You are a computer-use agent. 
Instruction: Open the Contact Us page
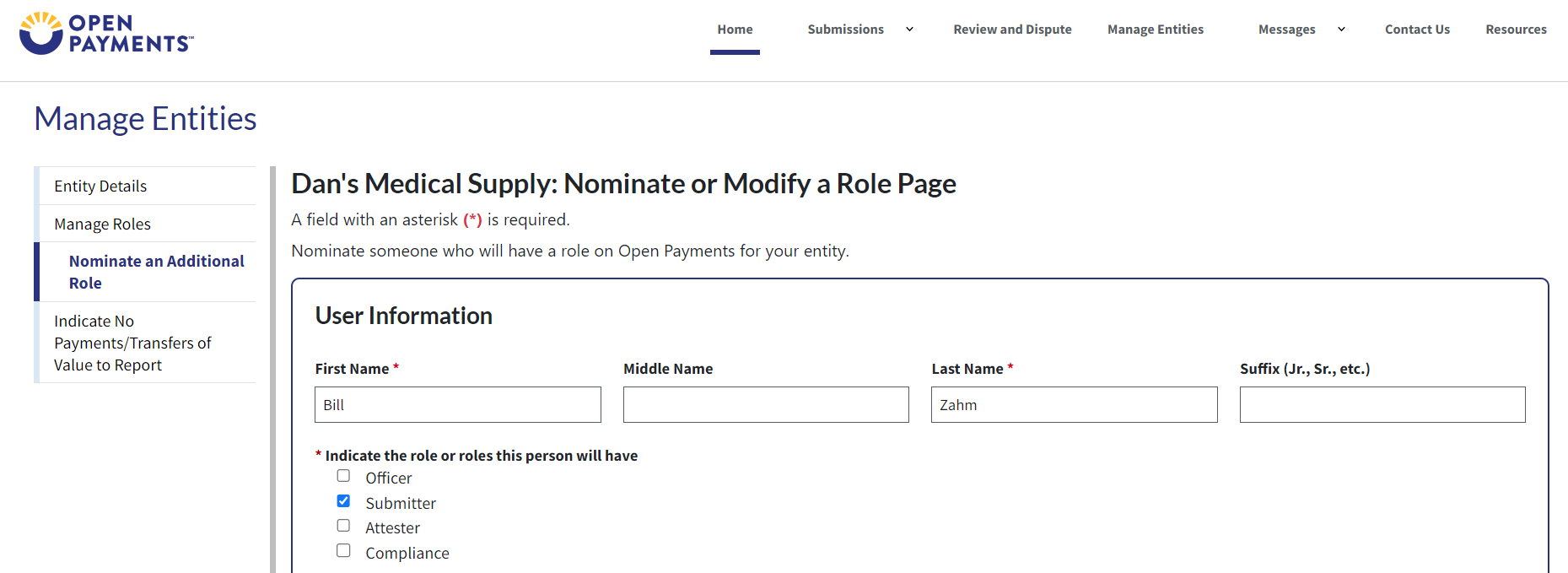[x=1417, y=30]
